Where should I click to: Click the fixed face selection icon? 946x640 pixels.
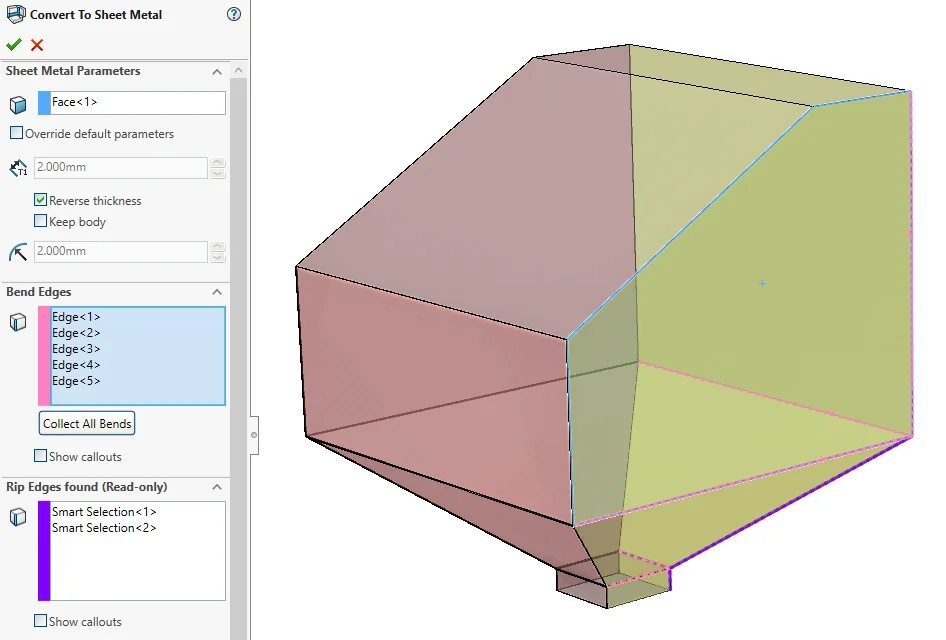[17, 104]
